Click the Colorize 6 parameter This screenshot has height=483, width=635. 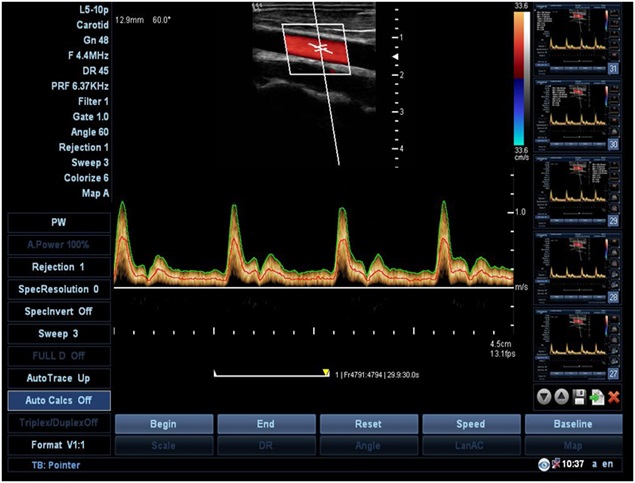tap(86, 178)
